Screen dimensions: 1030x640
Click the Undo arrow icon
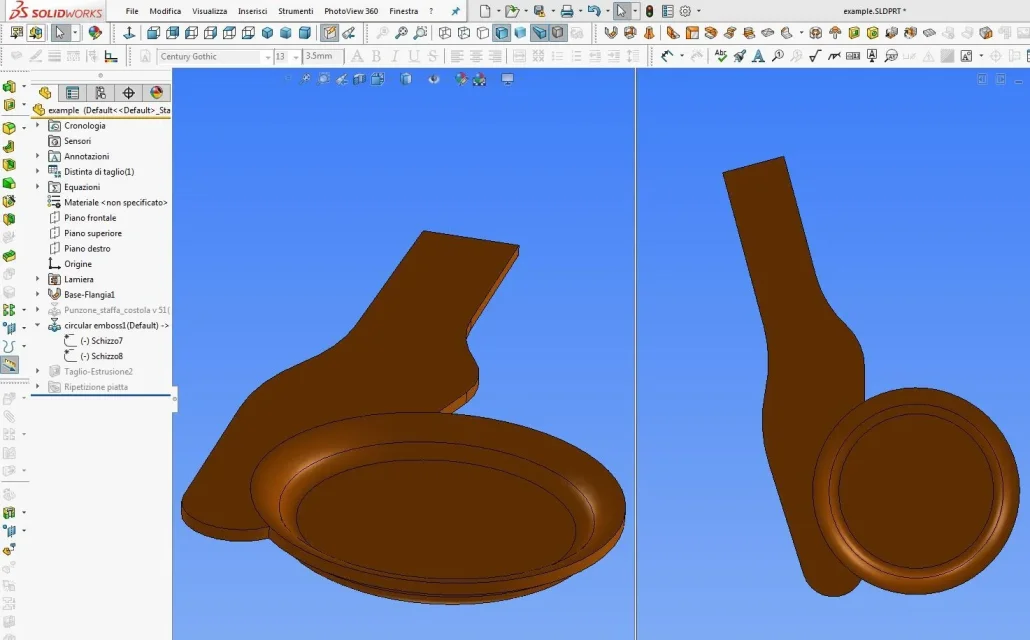[594, 11]
